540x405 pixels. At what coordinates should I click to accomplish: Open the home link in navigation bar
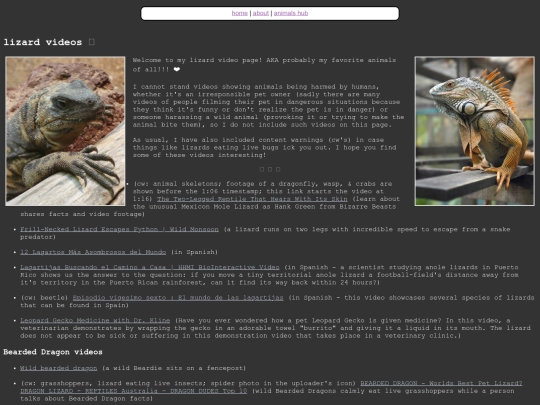(x=239, y=13)
